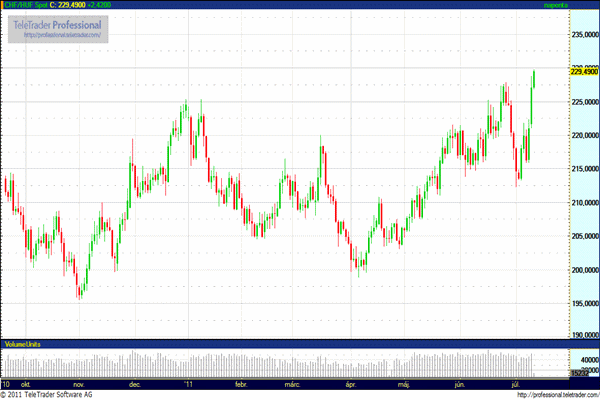Click the orange marker beside CHF/HUF title
Viewport: 600px width, 400px height.
pyautogui.click(x=5, y=6)
